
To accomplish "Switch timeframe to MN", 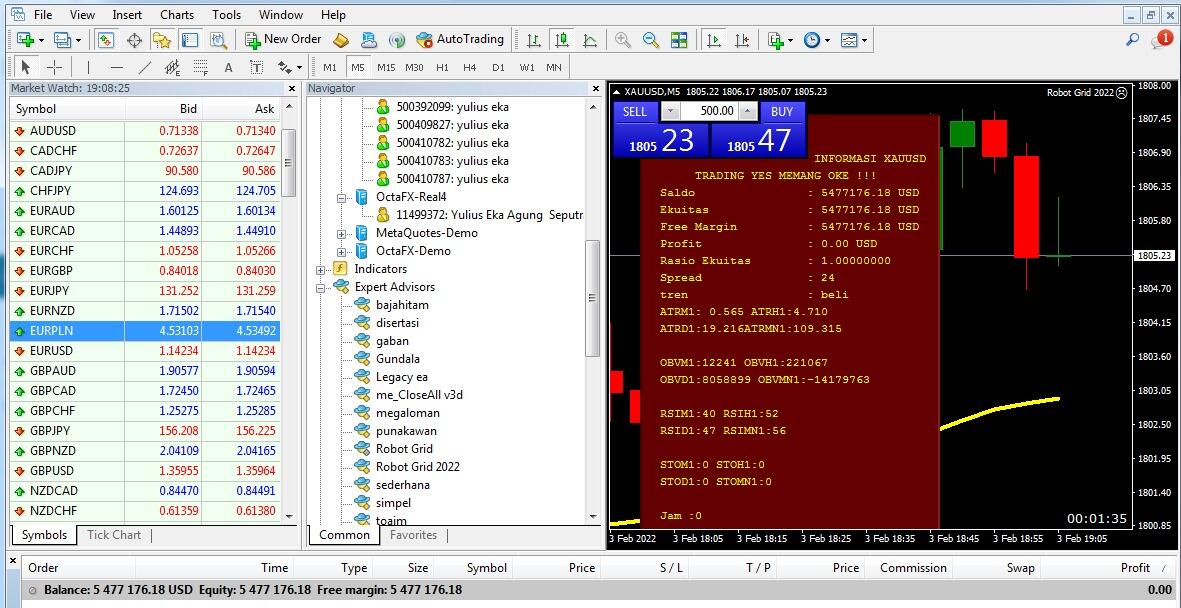I will click(554, 67).
